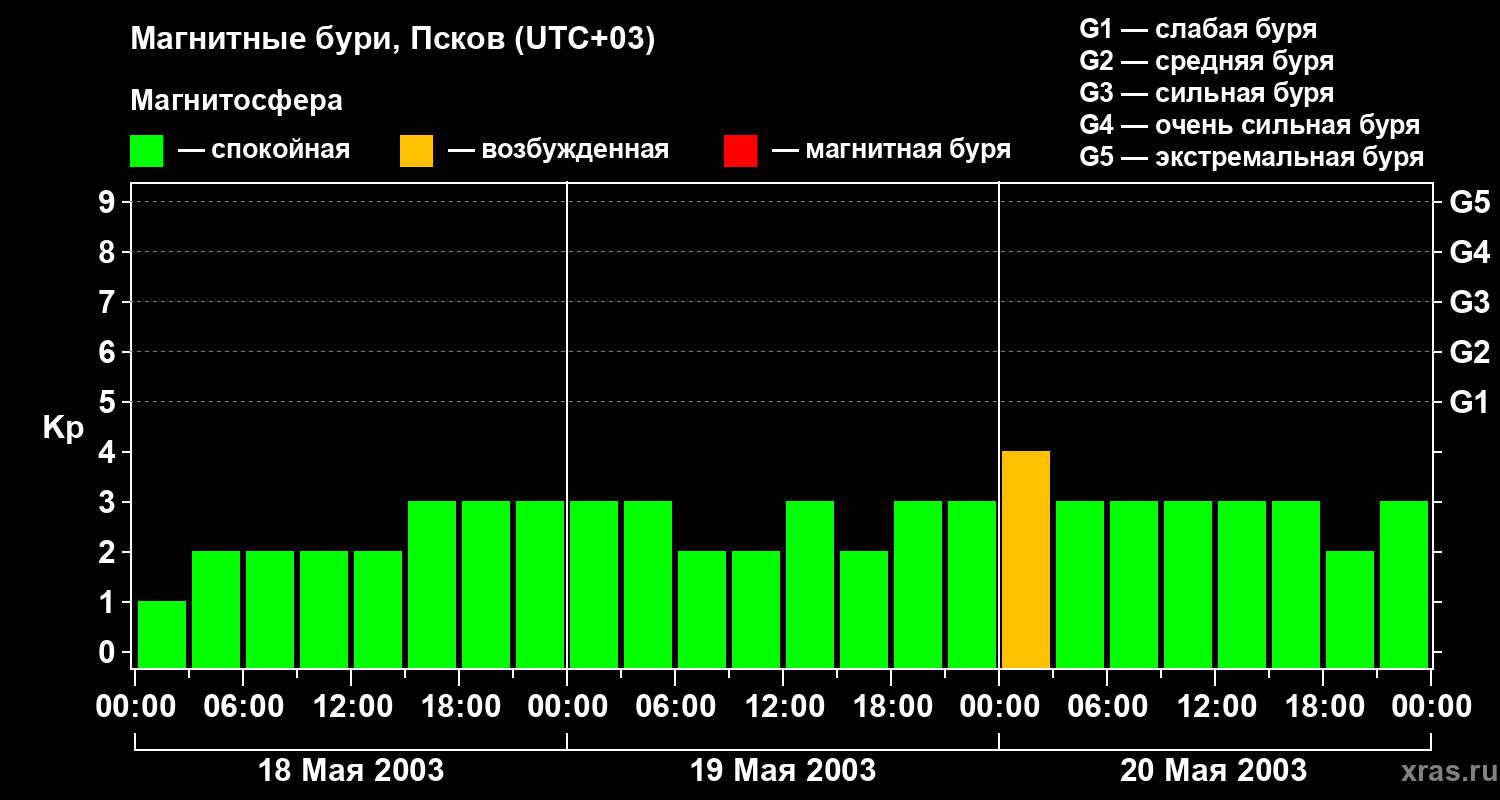
Task: Click the green 'спокойная' legend square
Action: (146, 151)
